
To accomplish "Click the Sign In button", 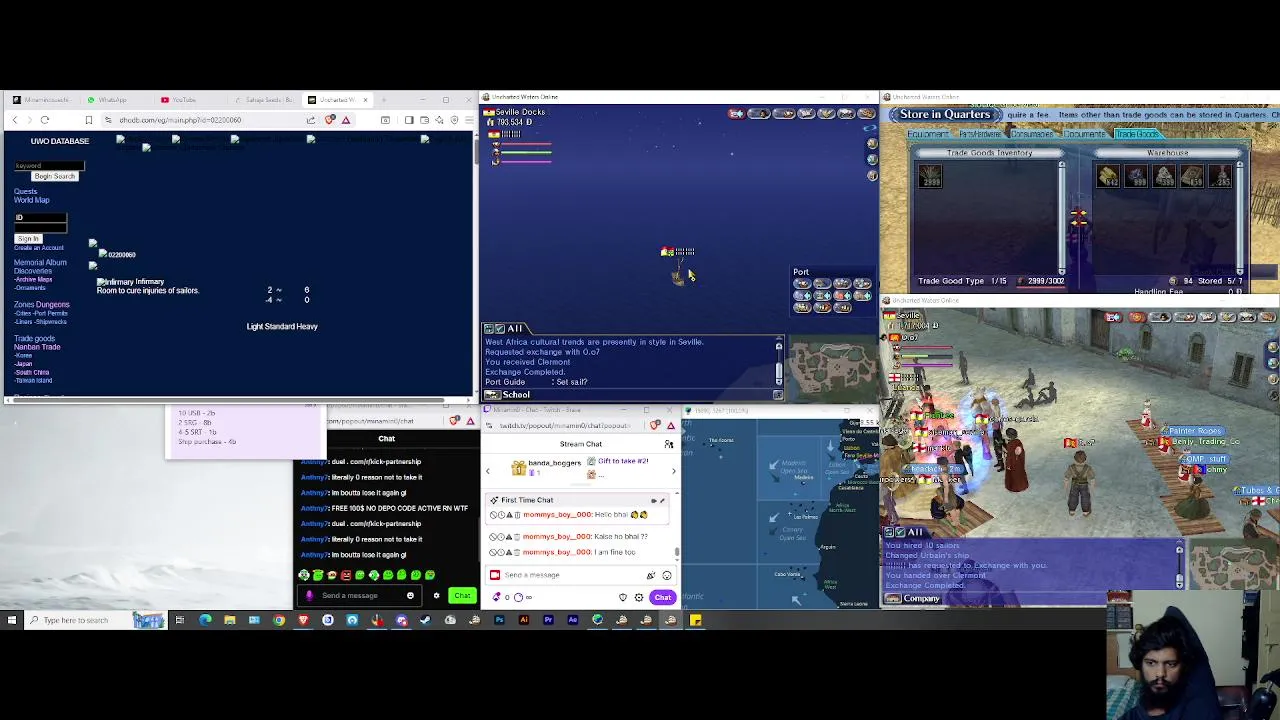I will pos(27,238).
